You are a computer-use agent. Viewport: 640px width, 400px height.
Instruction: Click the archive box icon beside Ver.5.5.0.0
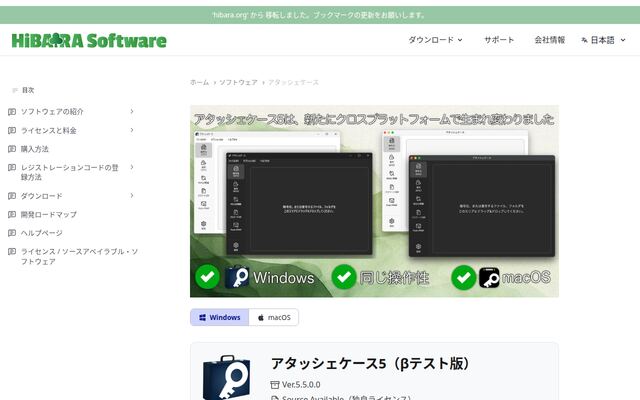coord(275,384)
